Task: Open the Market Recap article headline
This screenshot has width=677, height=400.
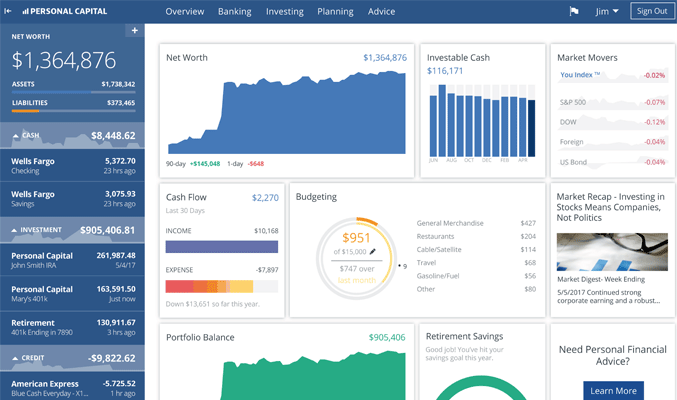Action: (x=610, y=207)
